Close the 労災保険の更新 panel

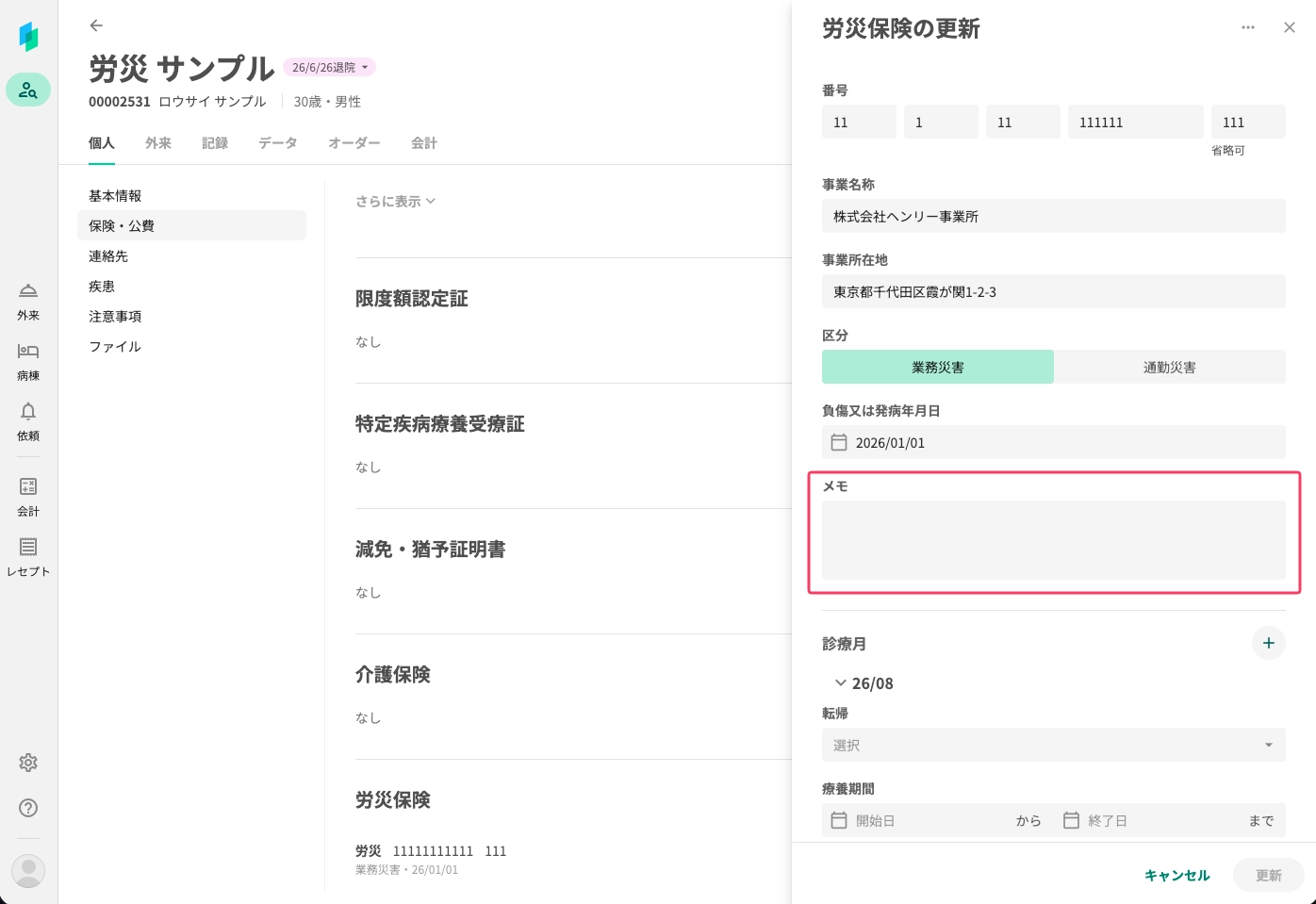pos(1290,27)
